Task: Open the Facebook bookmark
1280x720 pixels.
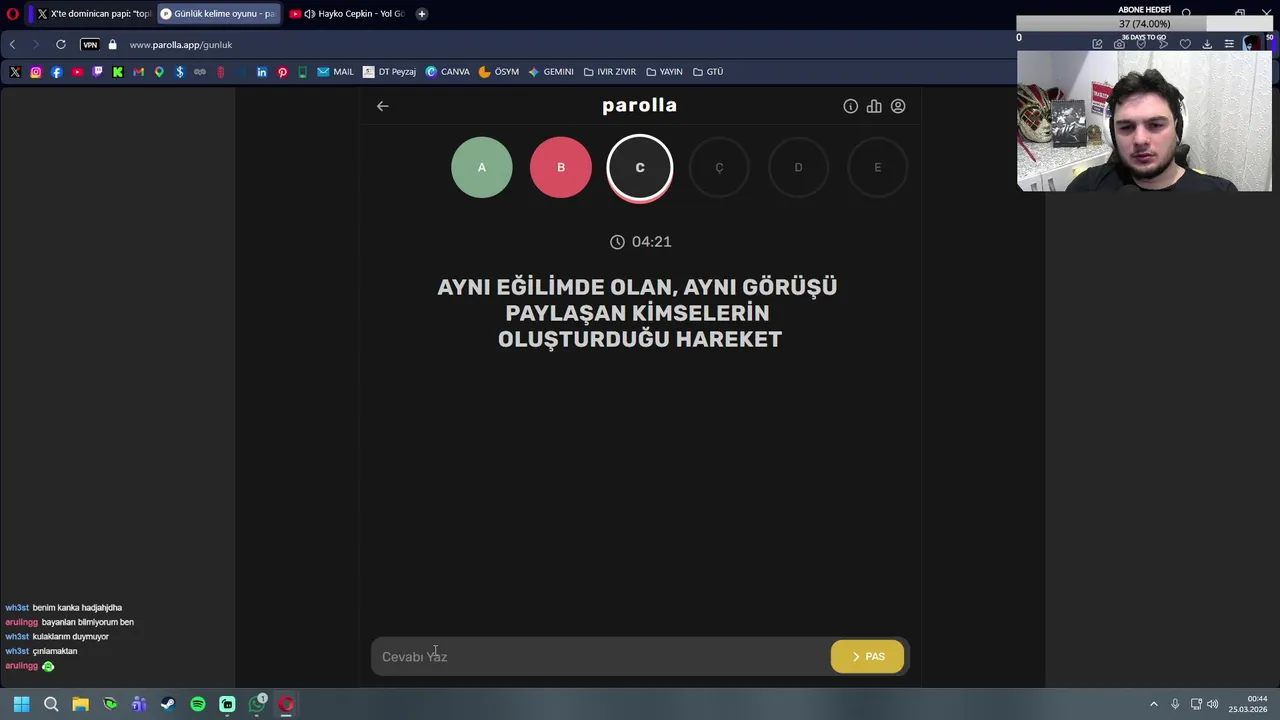Action: [56, 72]
